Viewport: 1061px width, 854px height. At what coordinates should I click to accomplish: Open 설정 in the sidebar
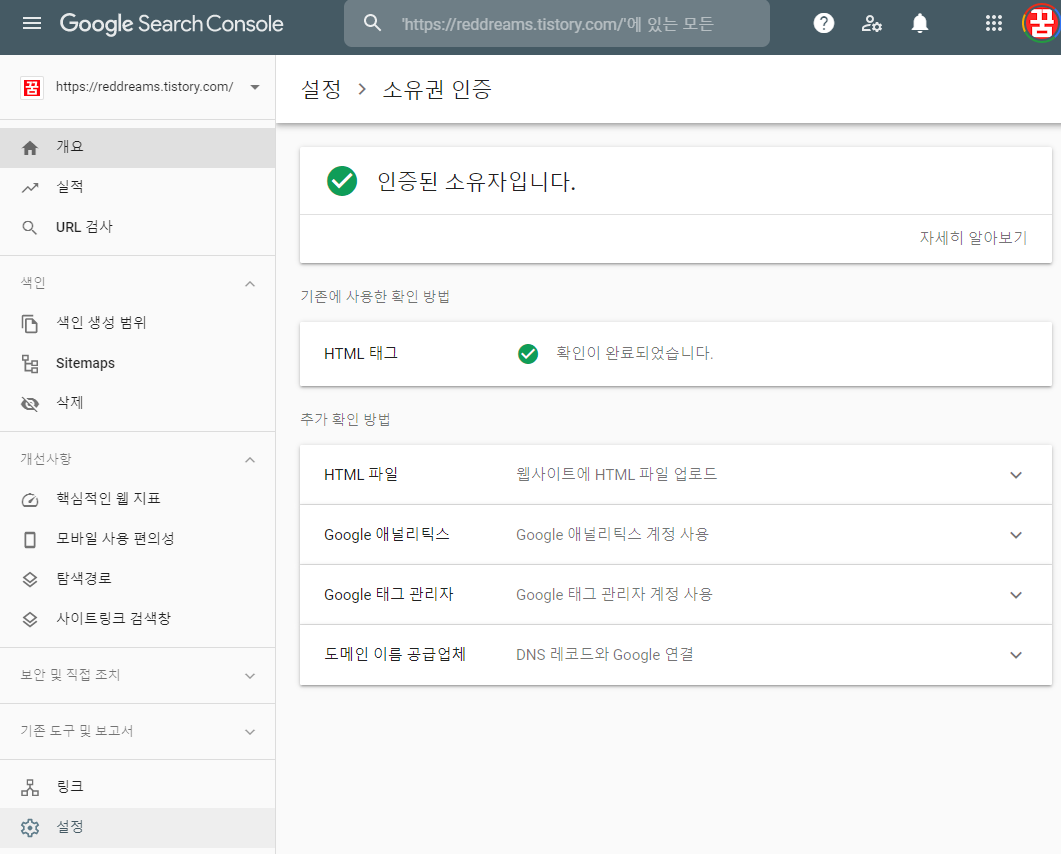coord(137,828)
